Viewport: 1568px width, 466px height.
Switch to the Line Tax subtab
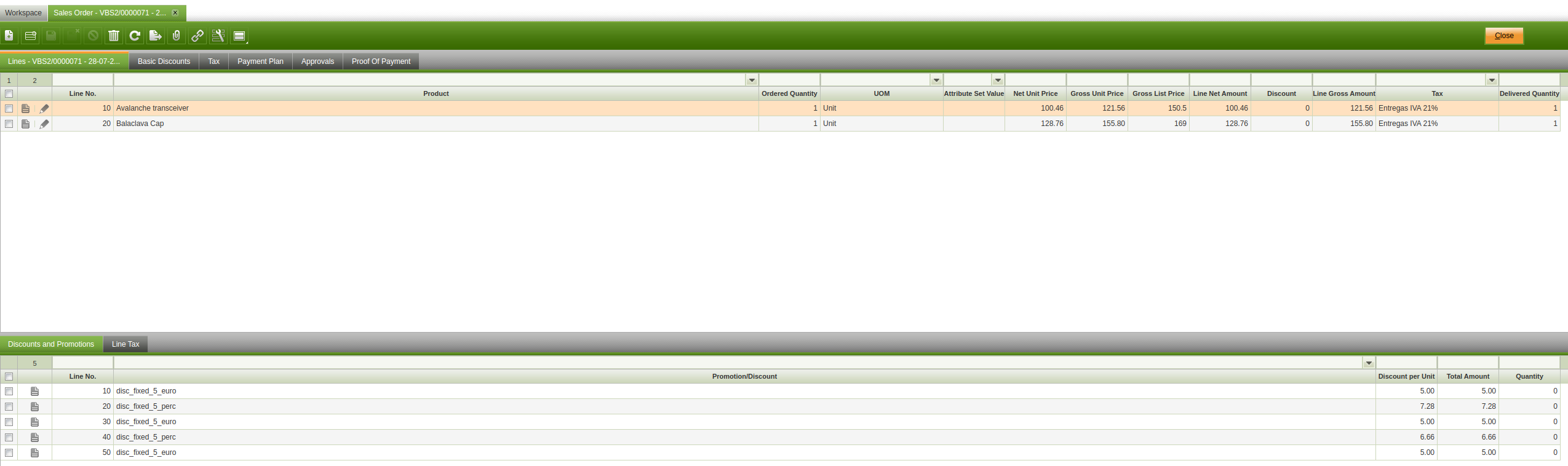click(125, 344)
